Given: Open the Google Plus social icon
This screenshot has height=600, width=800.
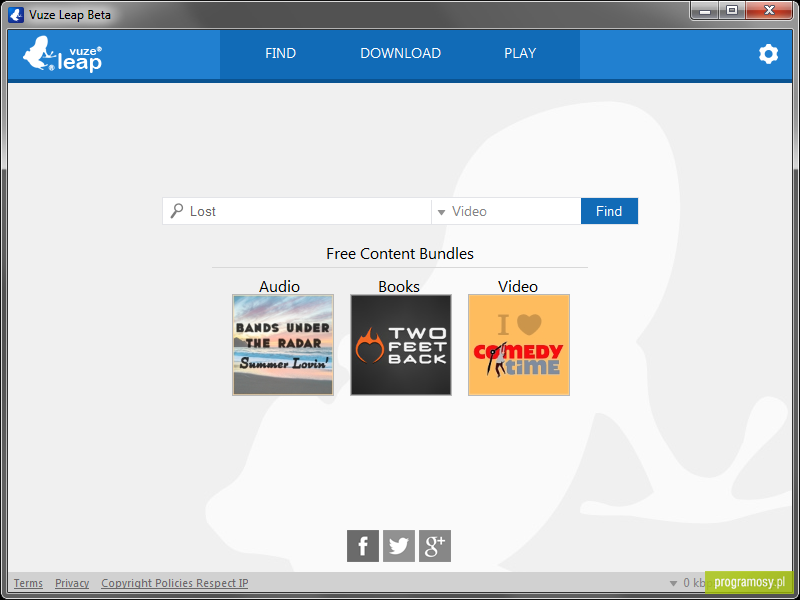Looking at the screenshot, I should point(435,546).
